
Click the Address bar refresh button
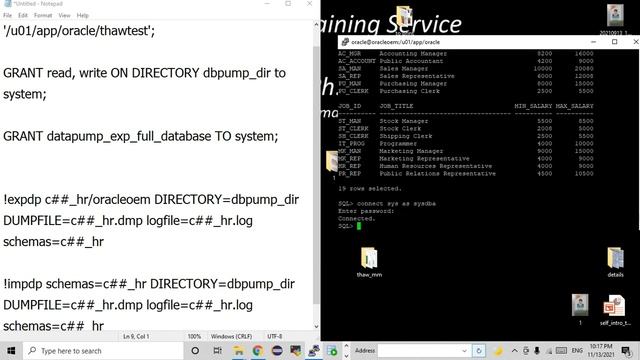tap(479, 351)
